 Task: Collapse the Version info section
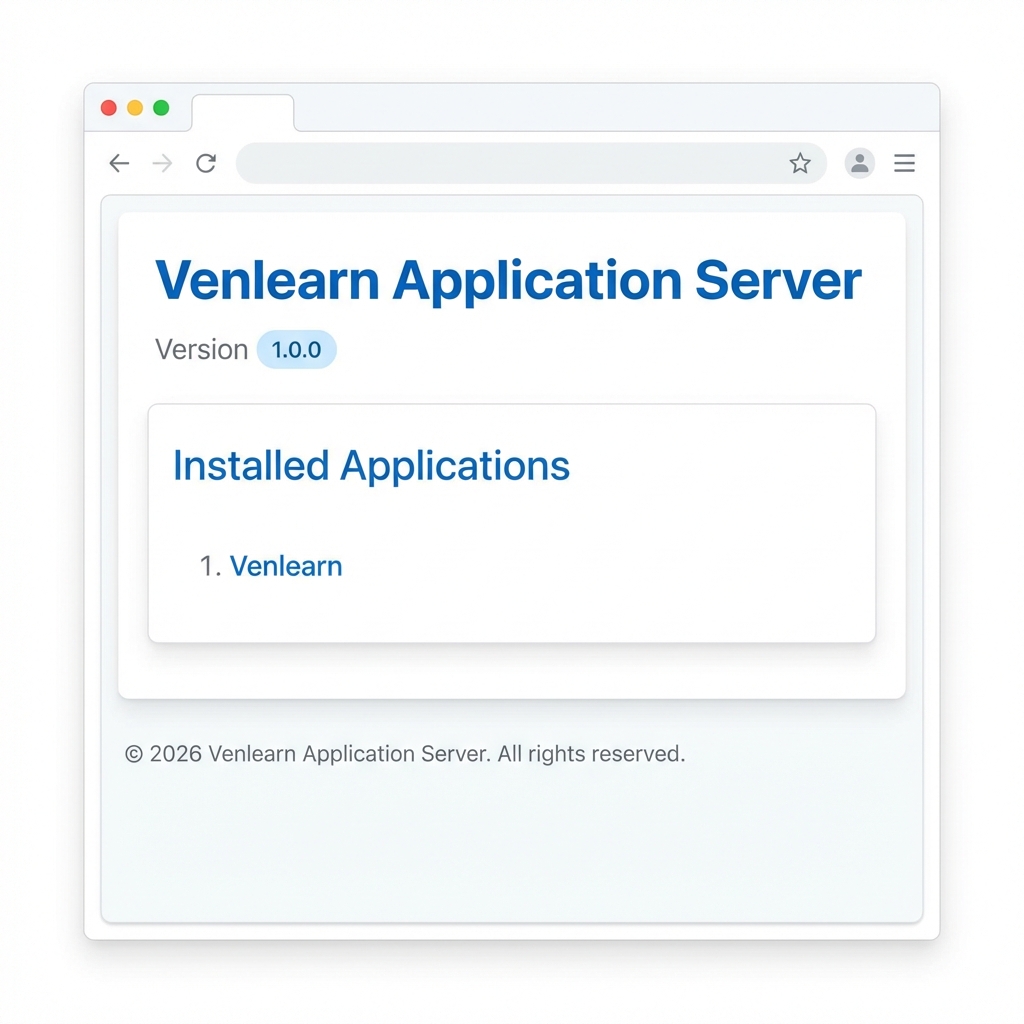(201, 349)
